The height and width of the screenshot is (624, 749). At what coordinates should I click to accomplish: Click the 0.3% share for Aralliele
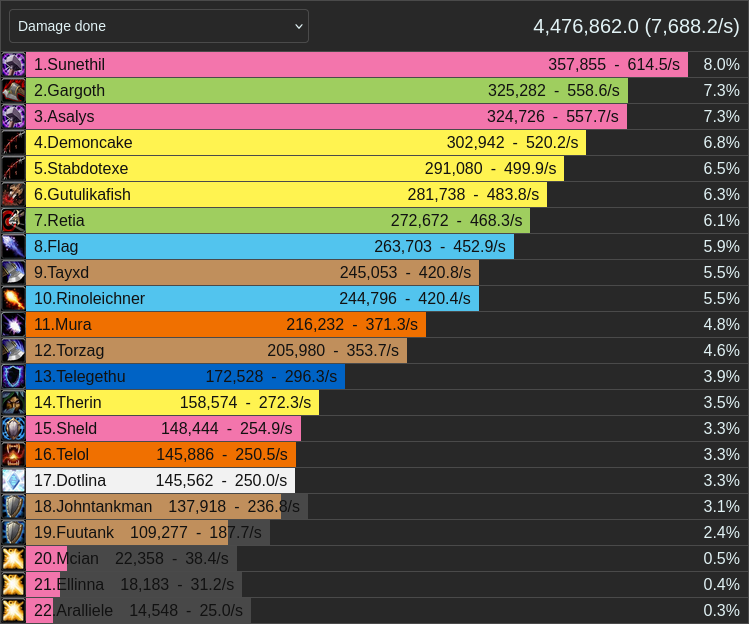click(721, 610)
